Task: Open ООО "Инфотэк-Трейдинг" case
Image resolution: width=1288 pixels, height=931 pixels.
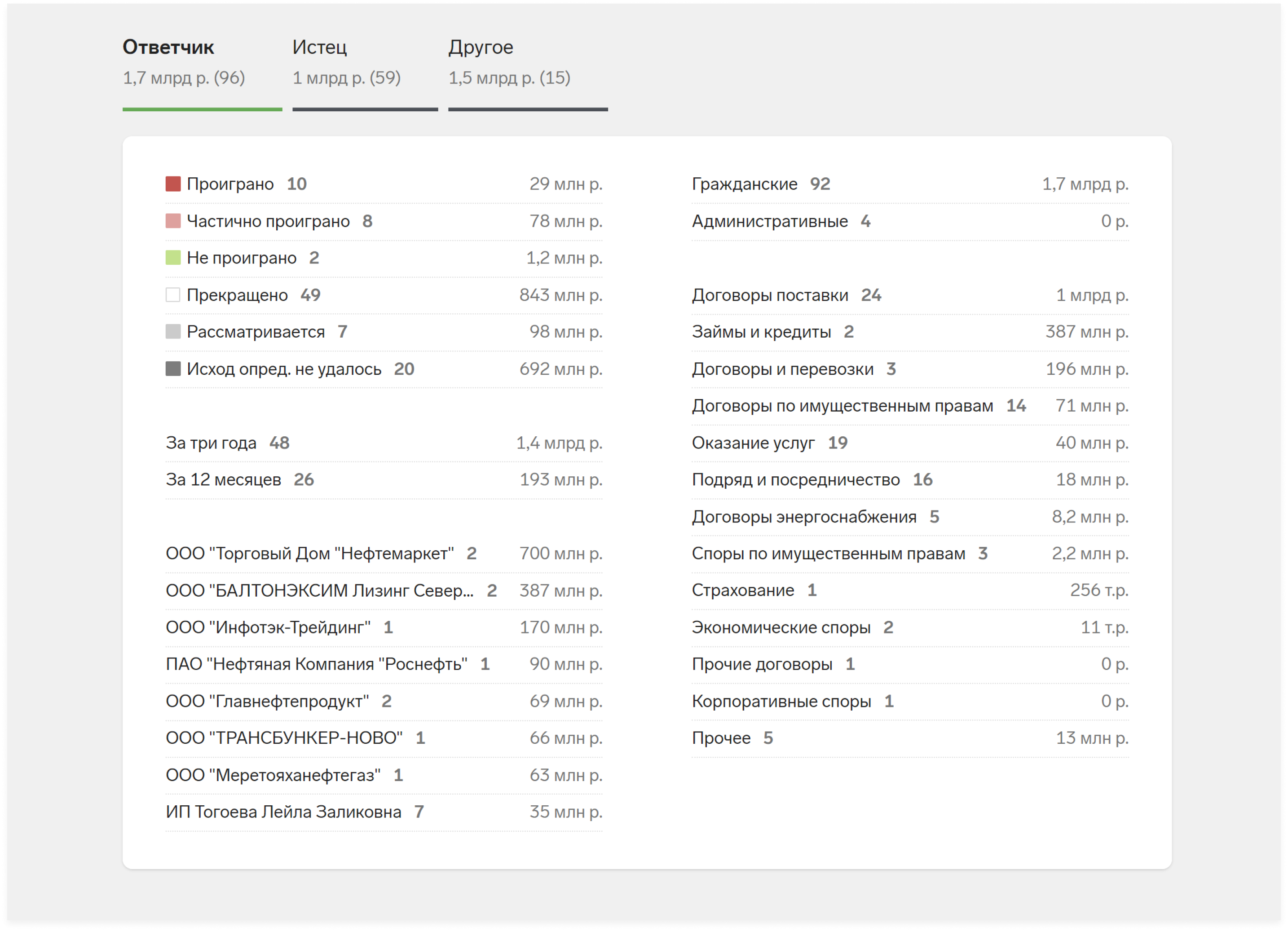Action: coord(268,627)
